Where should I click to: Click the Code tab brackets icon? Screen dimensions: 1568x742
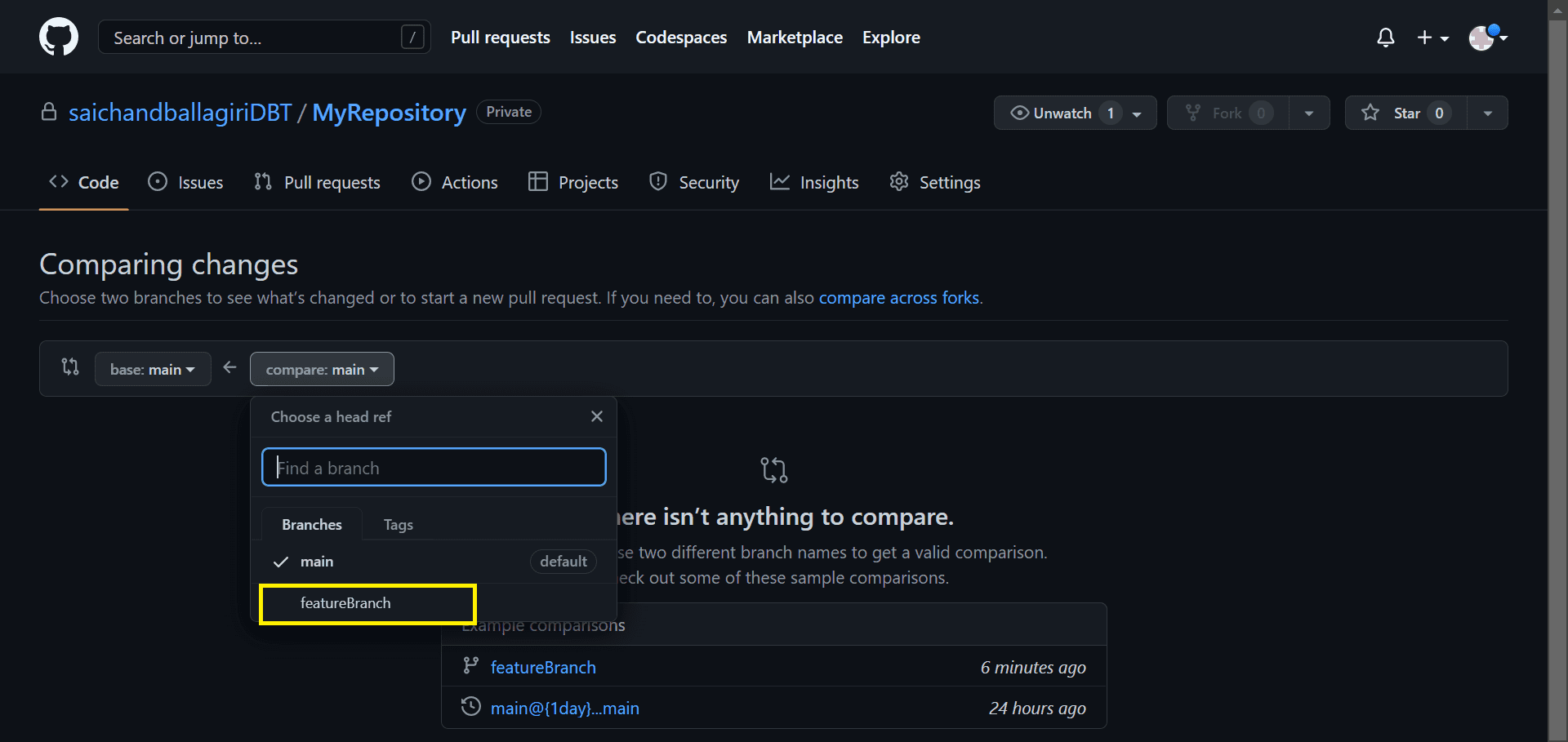click(x=59, y=181)
